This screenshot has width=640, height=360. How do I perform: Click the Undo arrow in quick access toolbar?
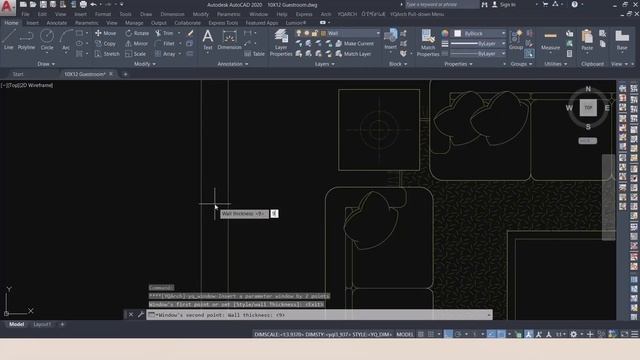pos(93,4)
